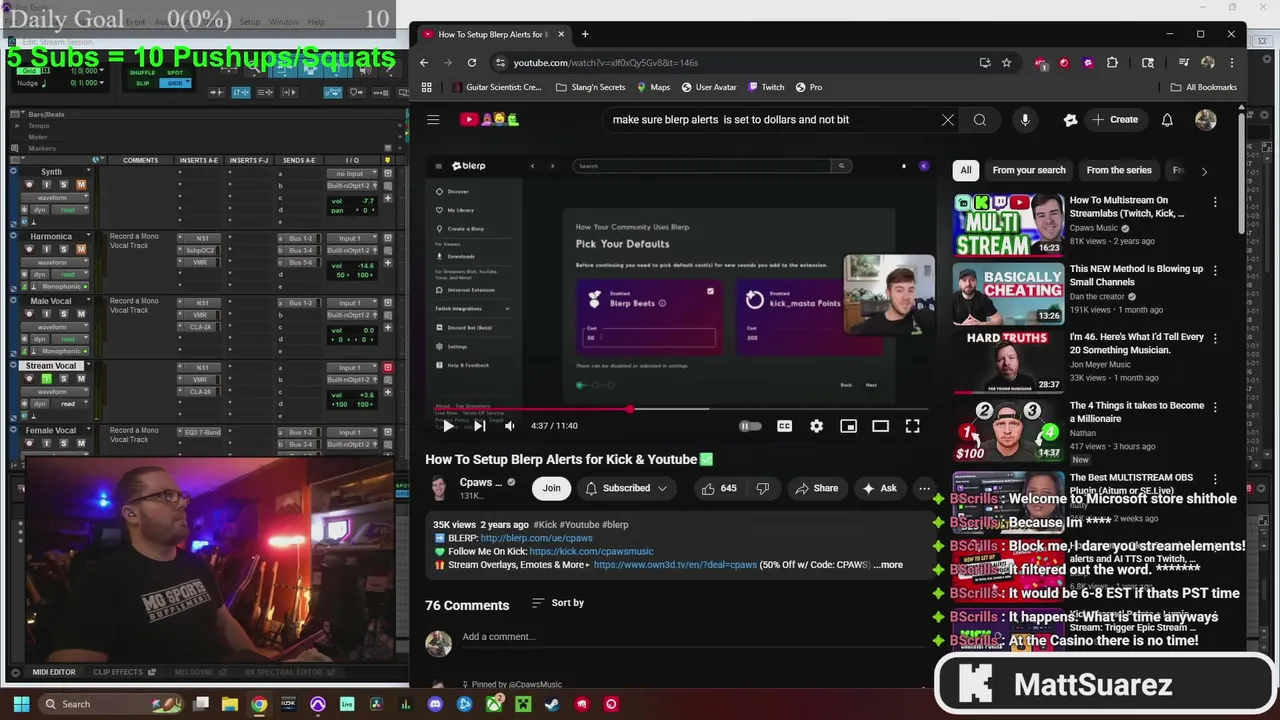Screen dimensions: 1280x720
Task: Open Harmonica automation mode read dropdown
Action: coord(70,274)
